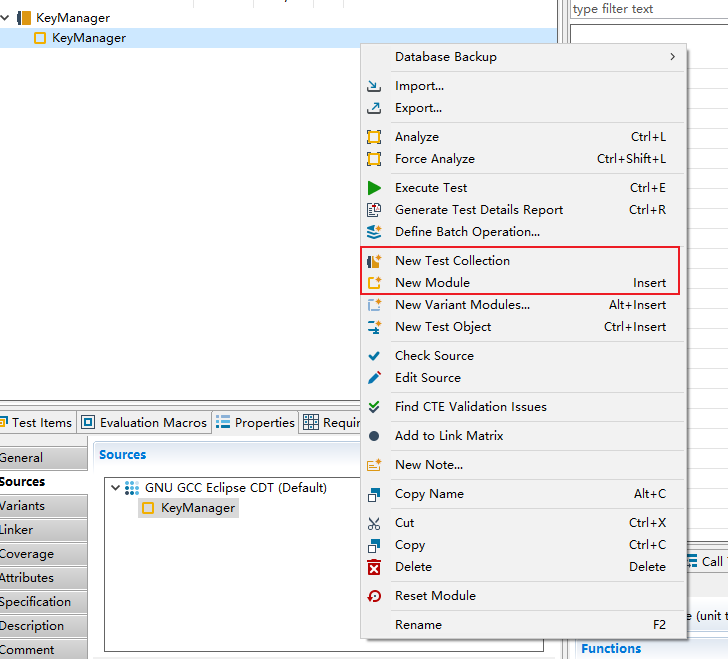
Task: Click the Copy icon next to Ctrl+C
Action: [374, 545]
